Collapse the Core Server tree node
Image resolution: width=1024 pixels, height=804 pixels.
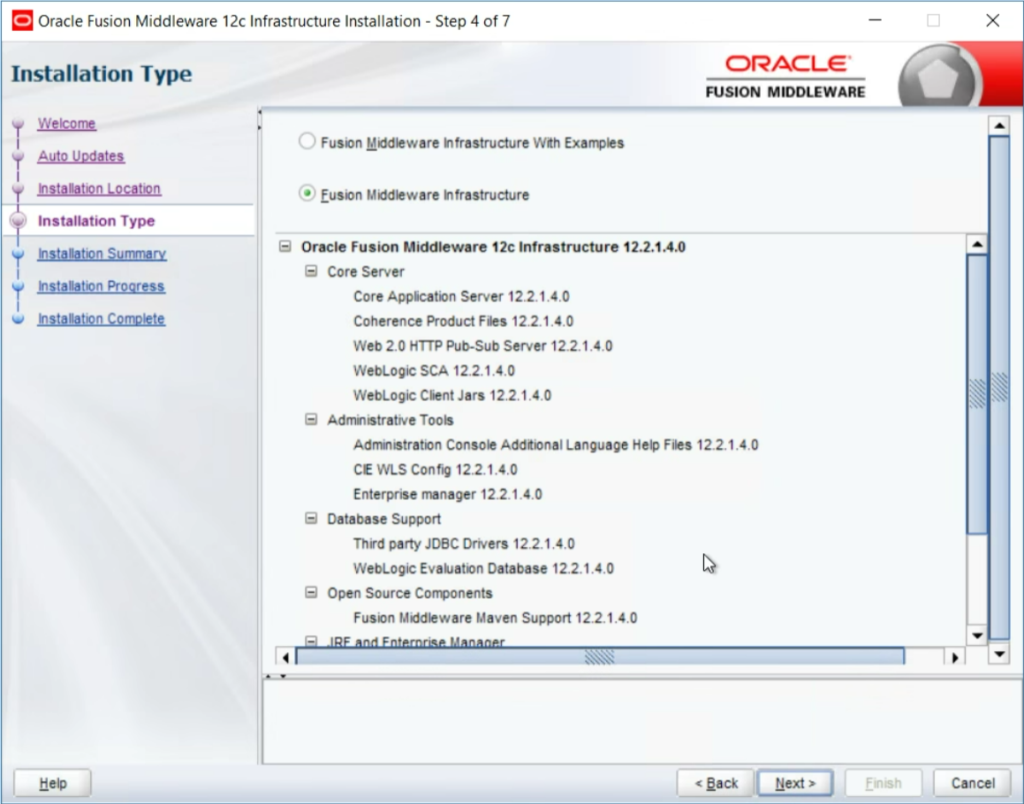click(x=311, y=271)
